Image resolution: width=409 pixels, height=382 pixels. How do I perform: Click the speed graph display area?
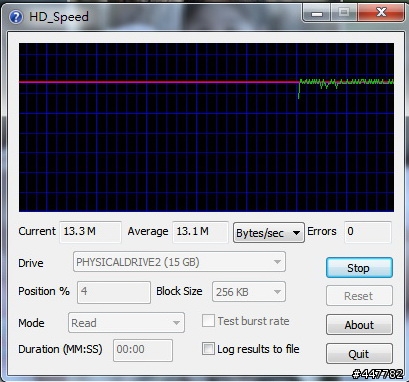tap(206, 127)
